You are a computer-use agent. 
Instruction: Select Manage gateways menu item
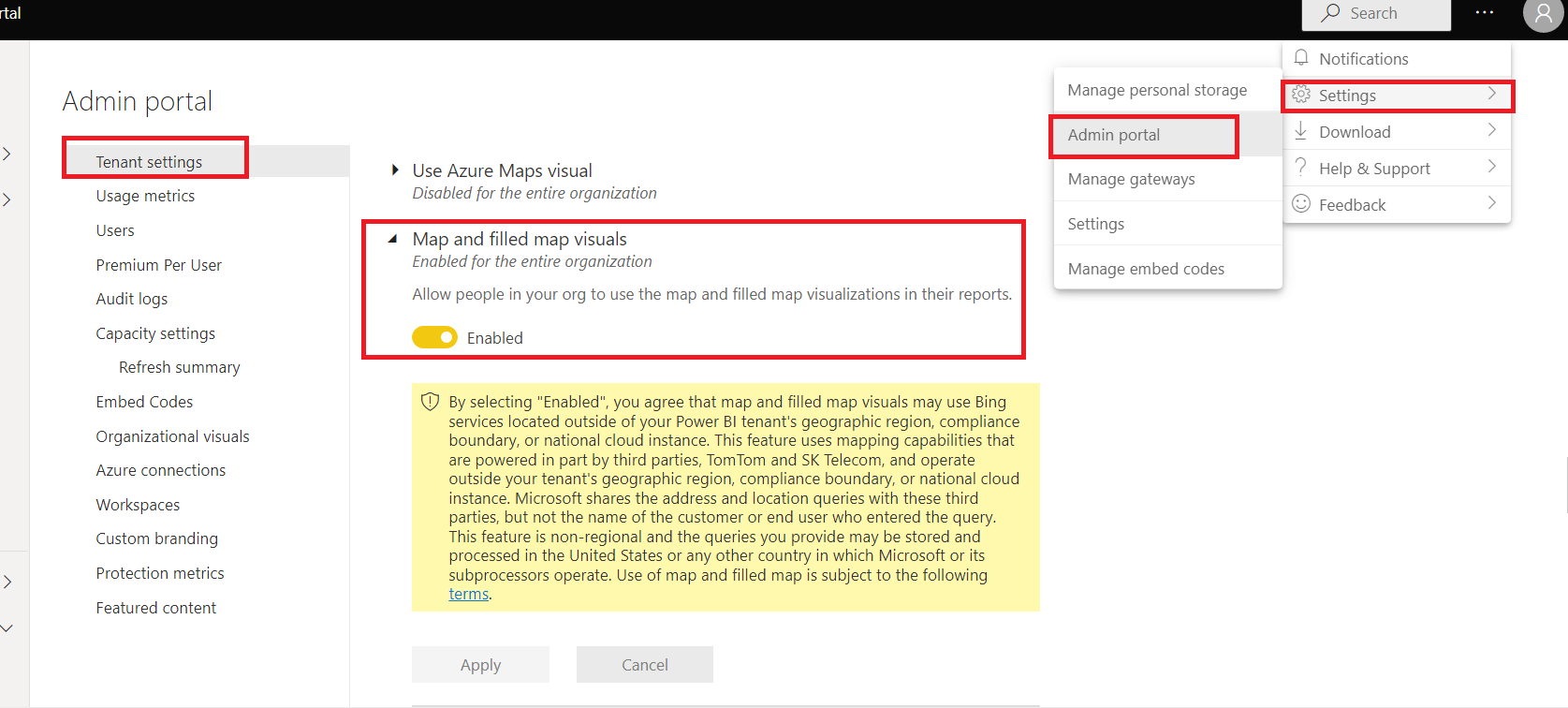coord(1167,179)
